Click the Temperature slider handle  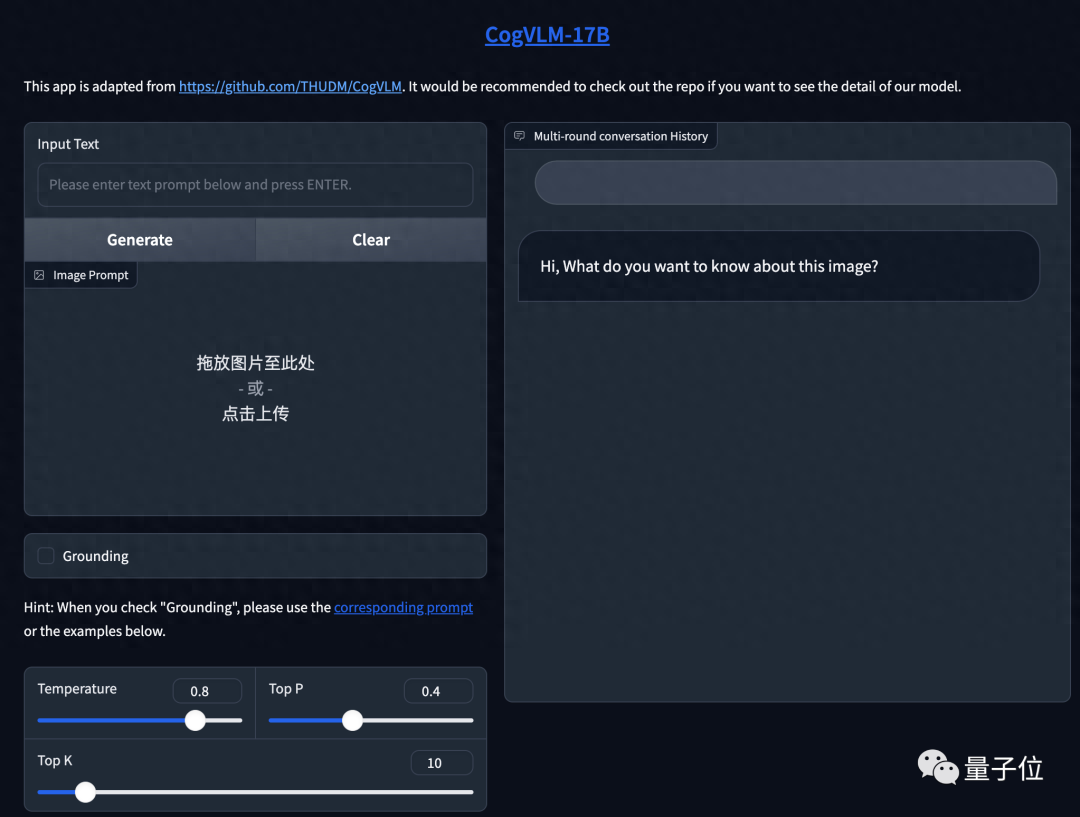[195, 720]
